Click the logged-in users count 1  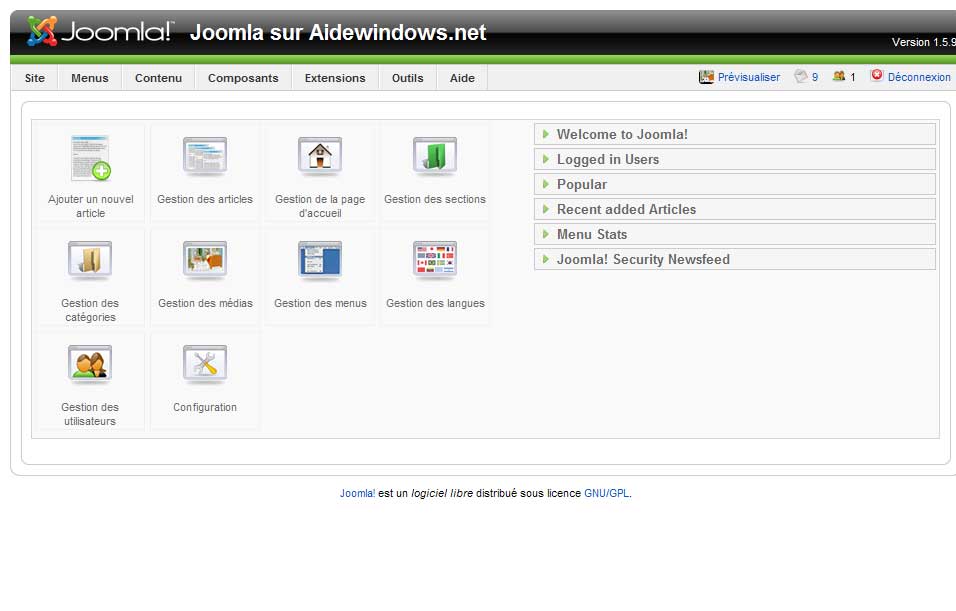[853, 77]
